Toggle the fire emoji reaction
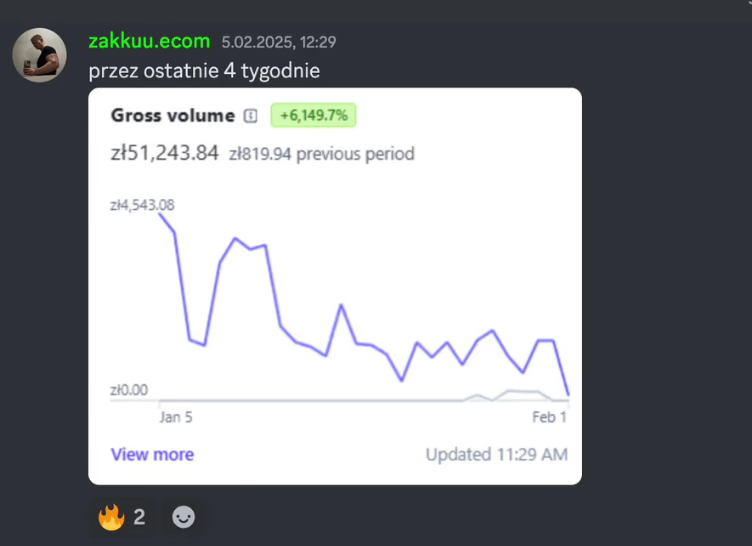Screen dimensions: 752x546 (x=122, y=517)
